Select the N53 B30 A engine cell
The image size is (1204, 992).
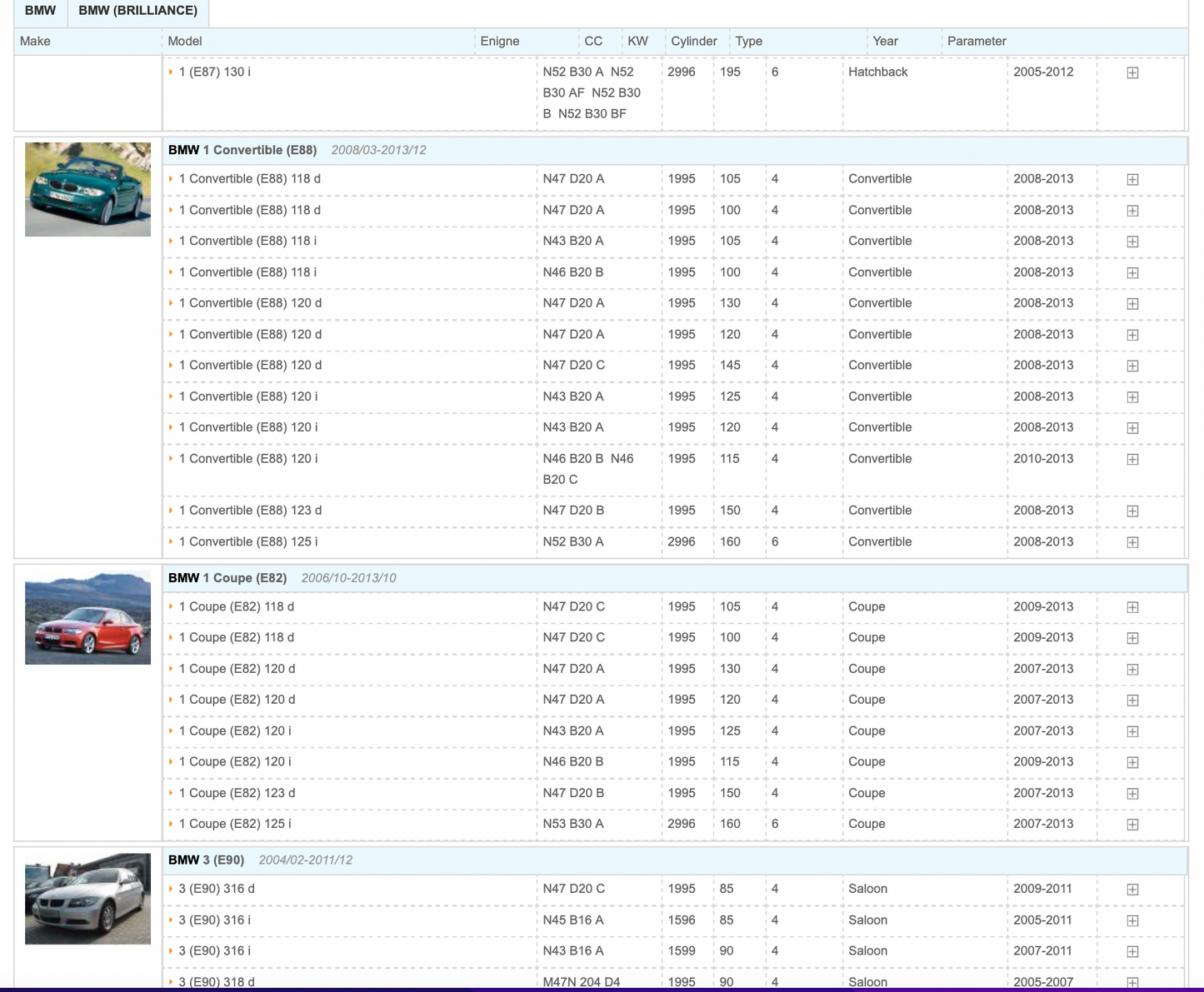point(573,824)
